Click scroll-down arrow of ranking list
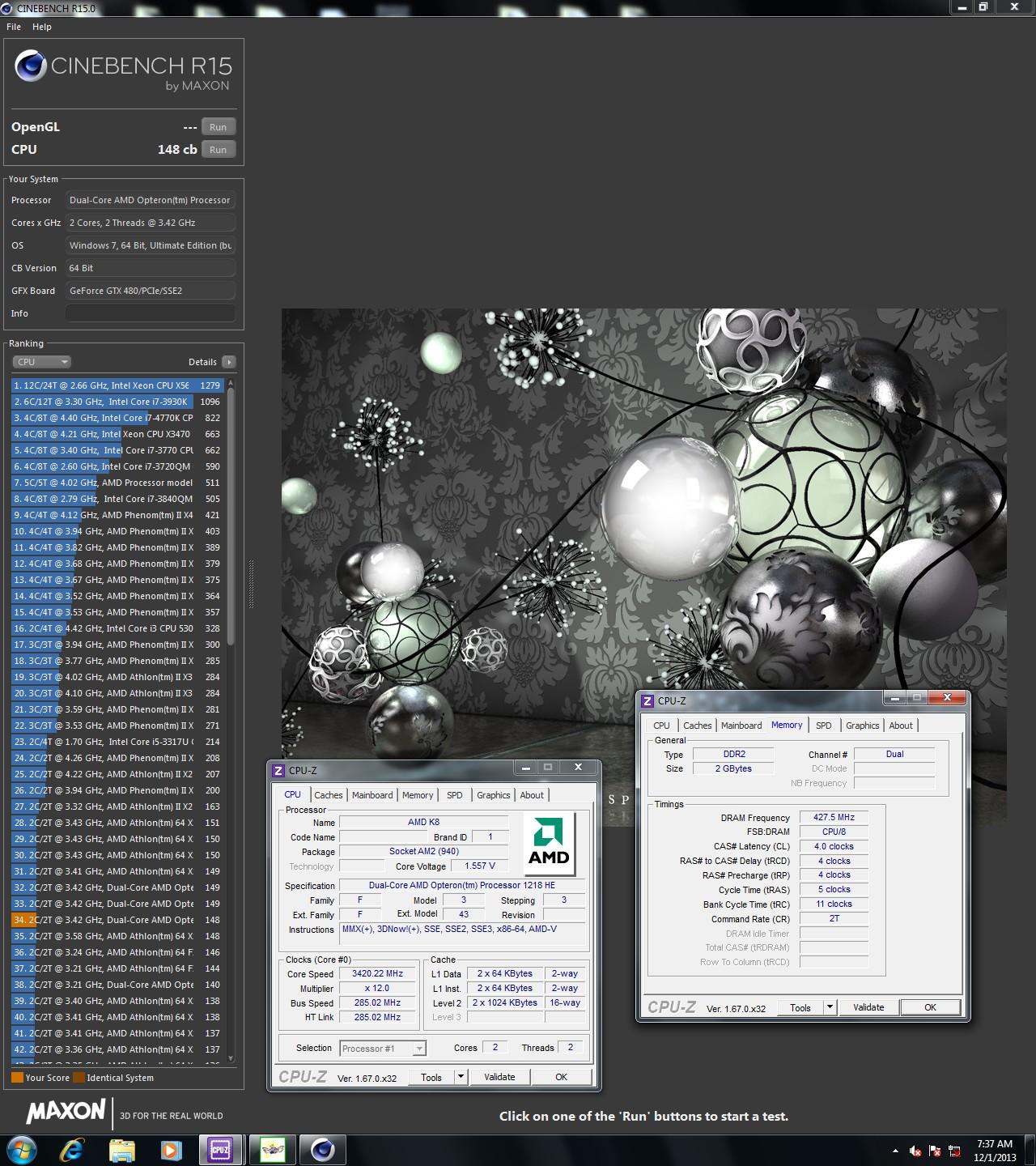Viewport: 1036px width, 1166px height. (x=231, y=1057)
